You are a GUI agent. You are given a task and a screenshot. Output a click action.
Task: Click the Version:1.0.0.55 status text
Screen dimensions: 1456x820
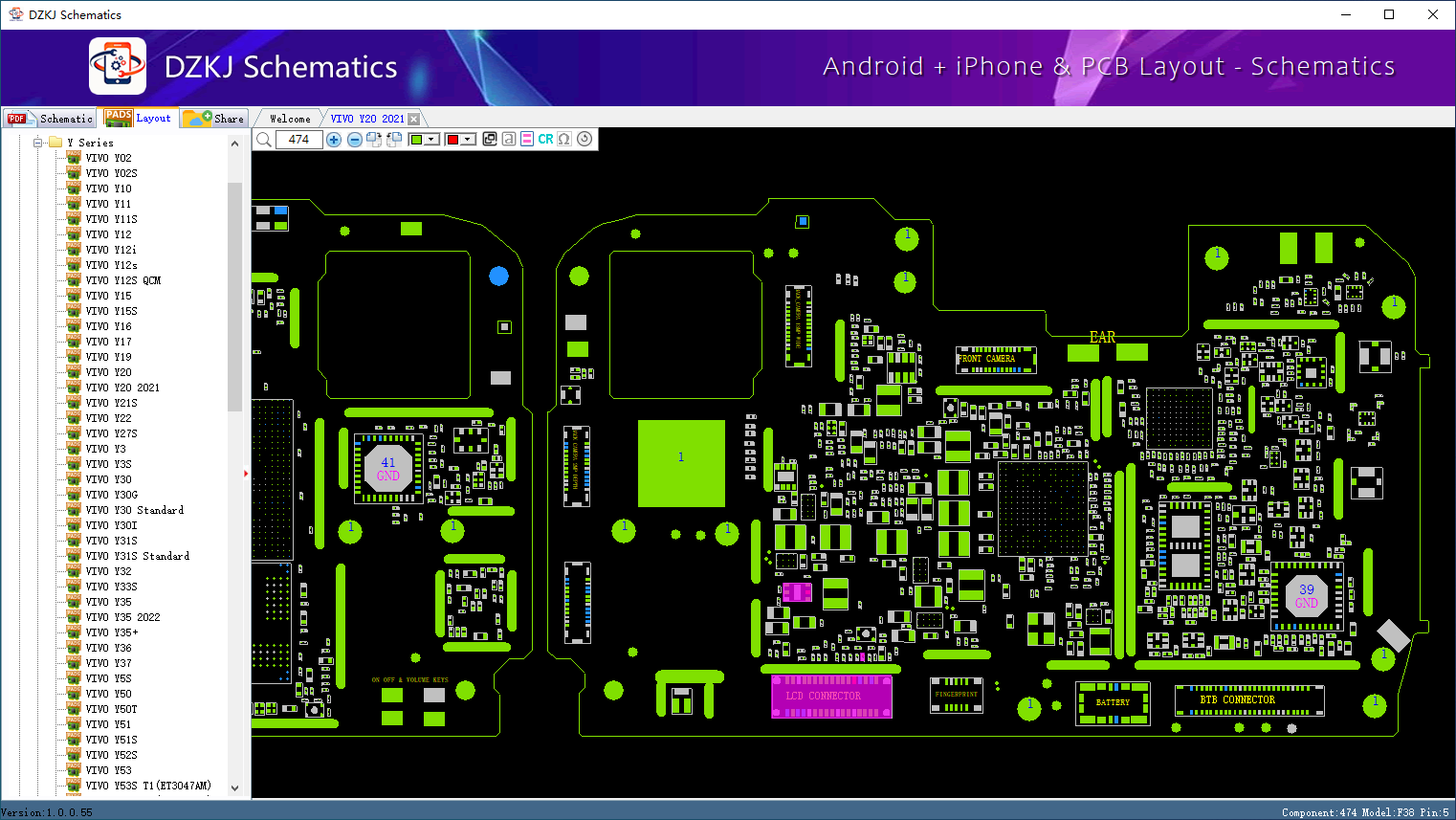coord(47,812)
